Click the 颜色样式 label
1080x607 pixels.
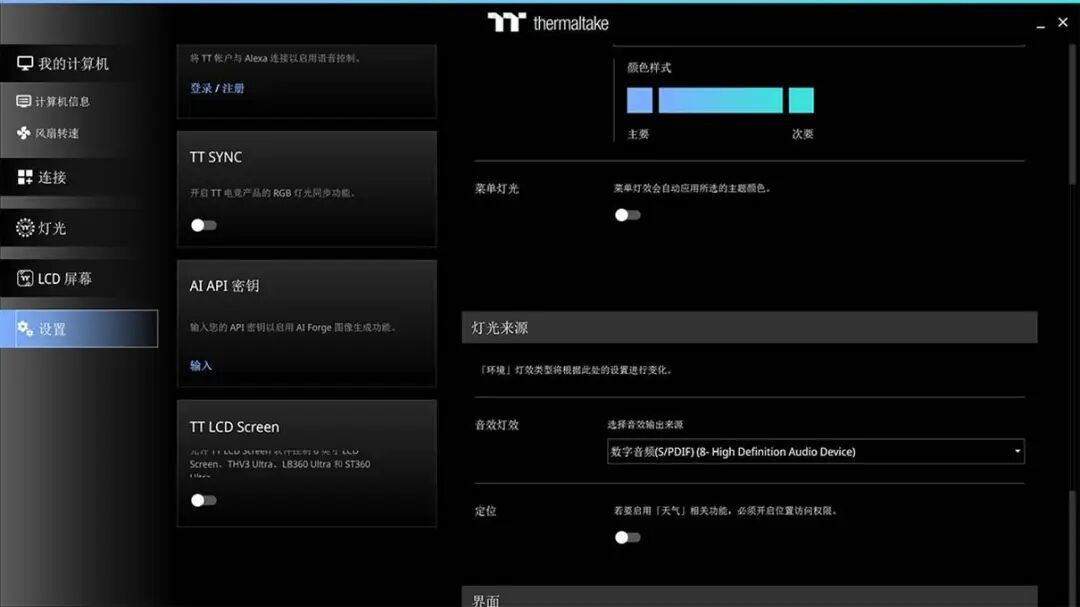(x=649, y=68)
